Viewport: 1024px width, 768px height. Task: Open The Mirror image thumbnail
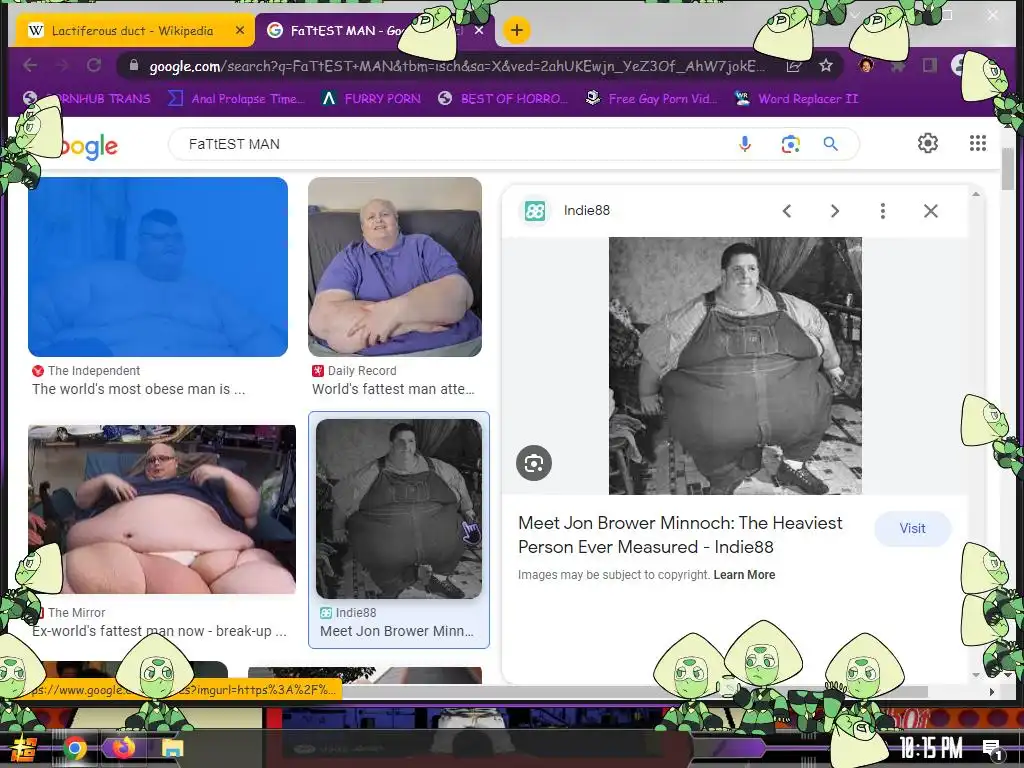pos(162,509)
